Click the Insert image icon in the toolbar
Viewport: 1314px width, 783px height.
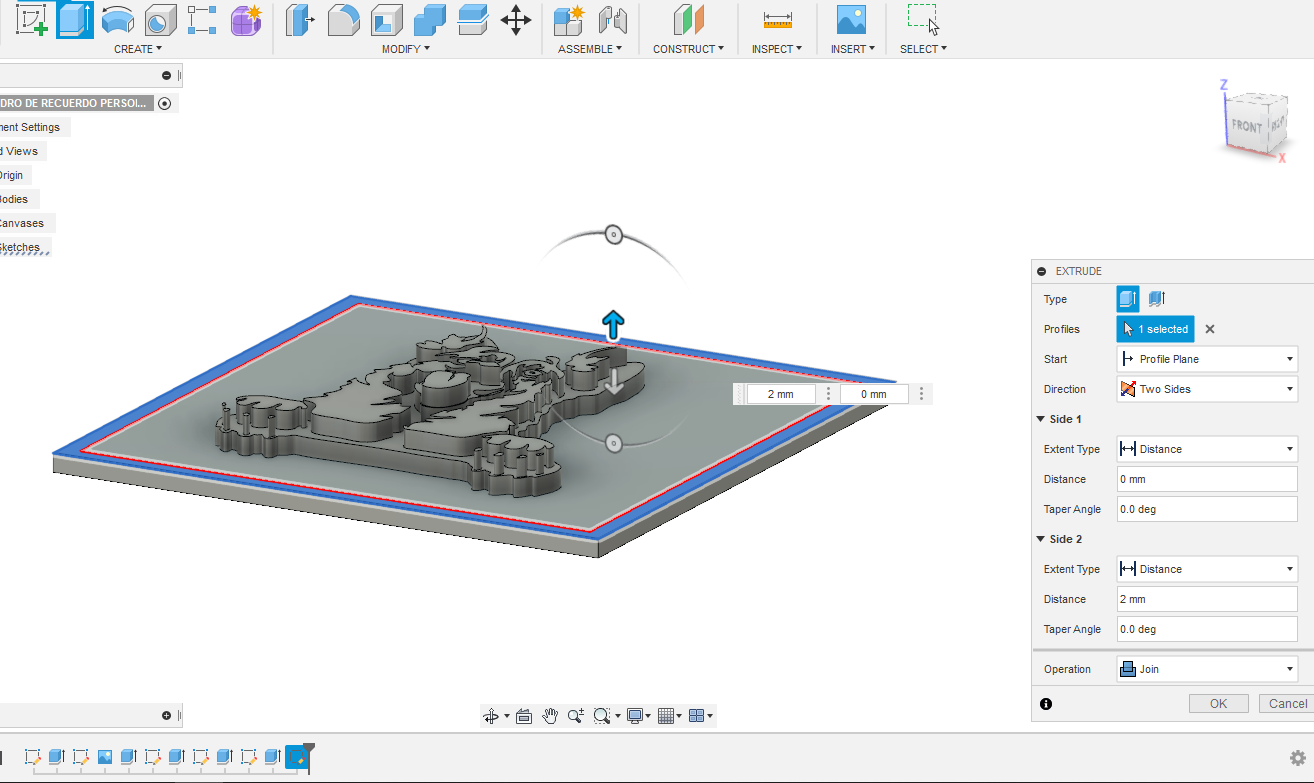(x=851, y=20)
